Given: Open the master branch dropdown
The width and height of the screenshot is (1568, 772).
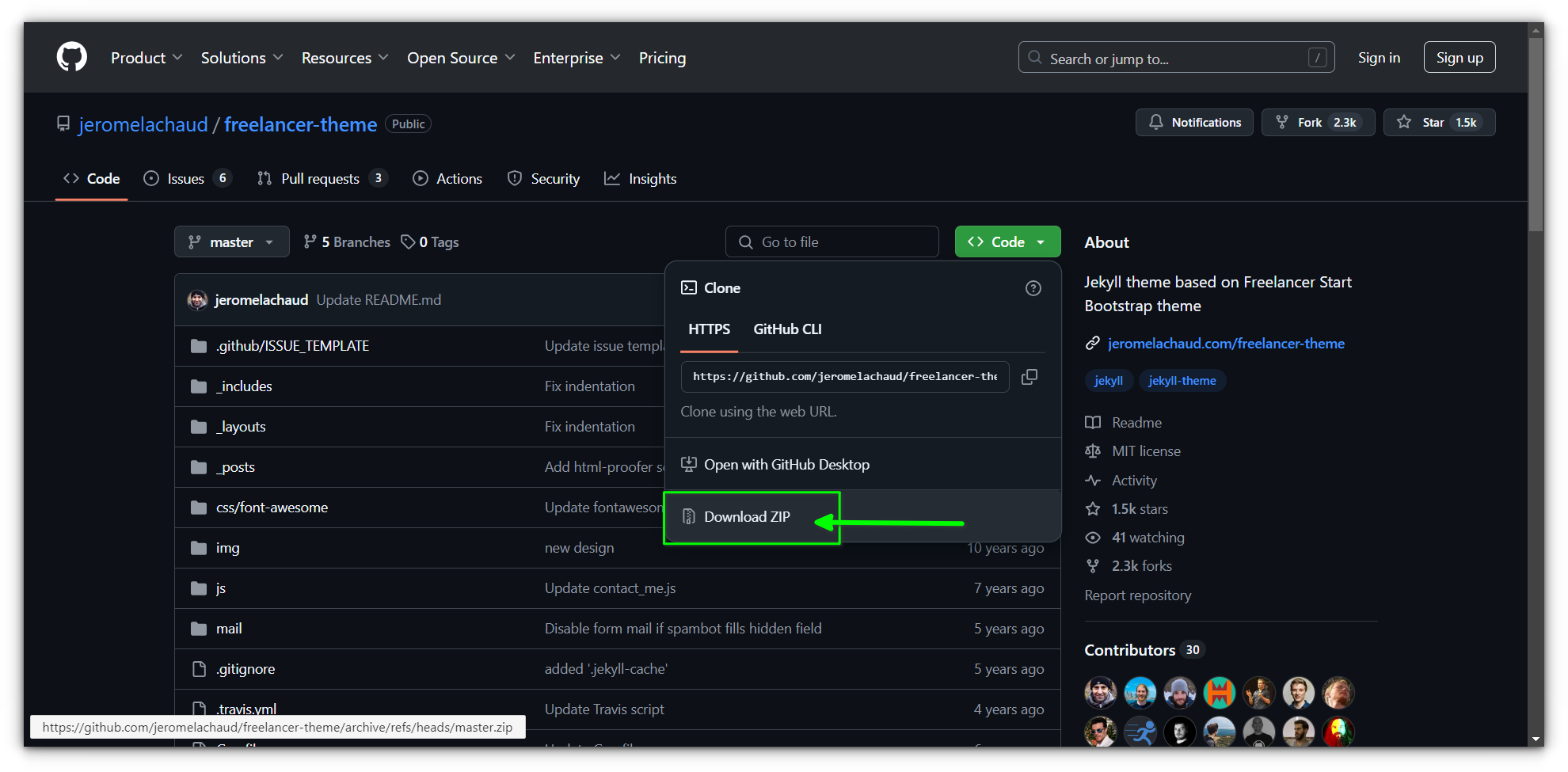Looking at the screenshot, I should 231,242.
